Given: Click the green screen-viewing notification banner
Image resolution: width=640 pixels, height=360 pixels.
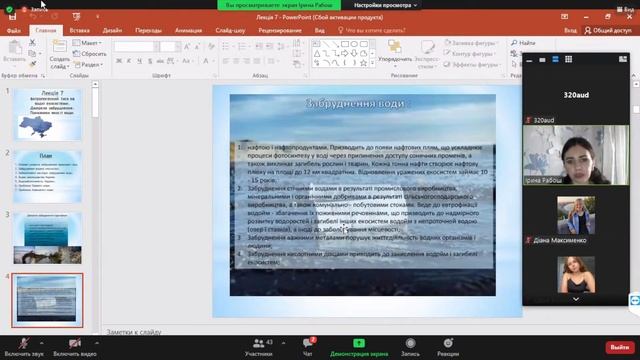Looking at the screenshot, I should tap(279, 5).
